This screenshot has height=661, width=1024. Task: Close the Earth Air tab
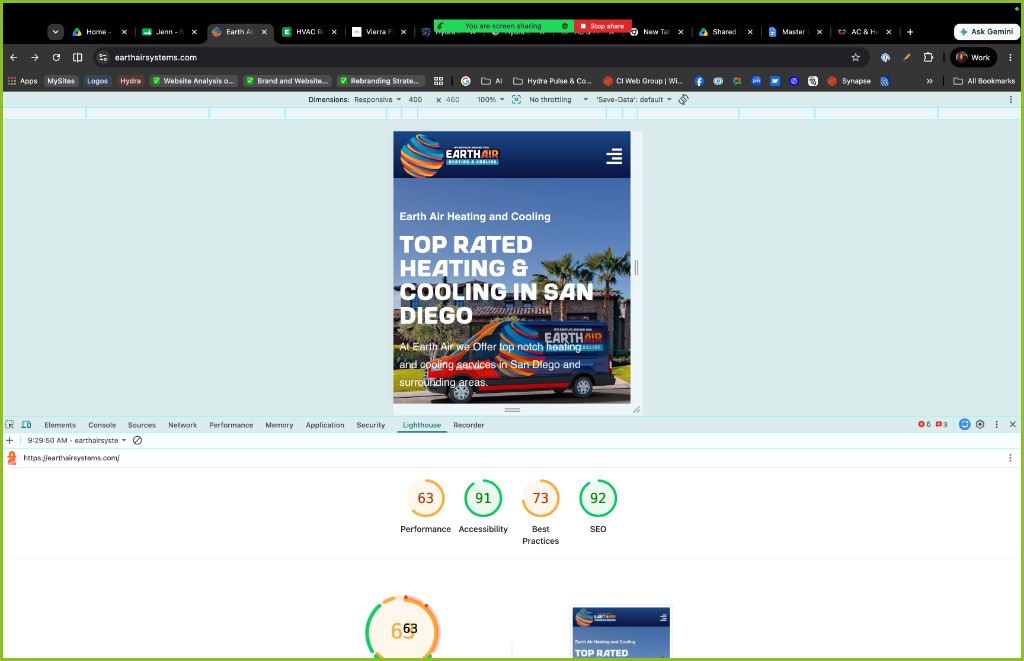coord(264,31)
